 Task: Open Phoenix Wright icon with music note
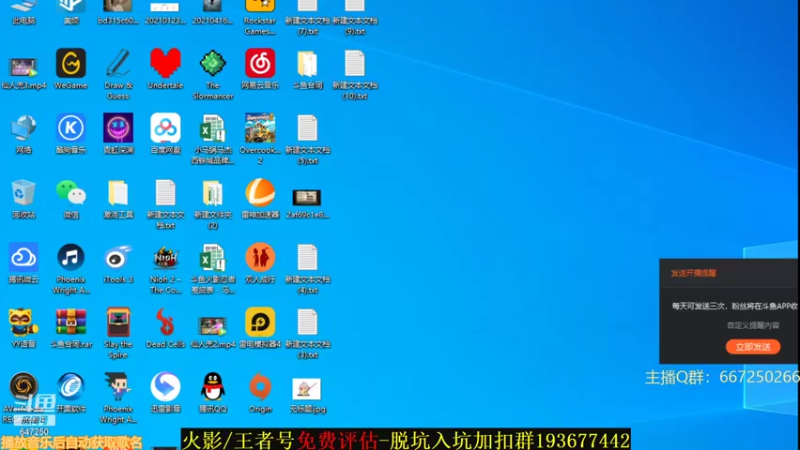(71, 257)
